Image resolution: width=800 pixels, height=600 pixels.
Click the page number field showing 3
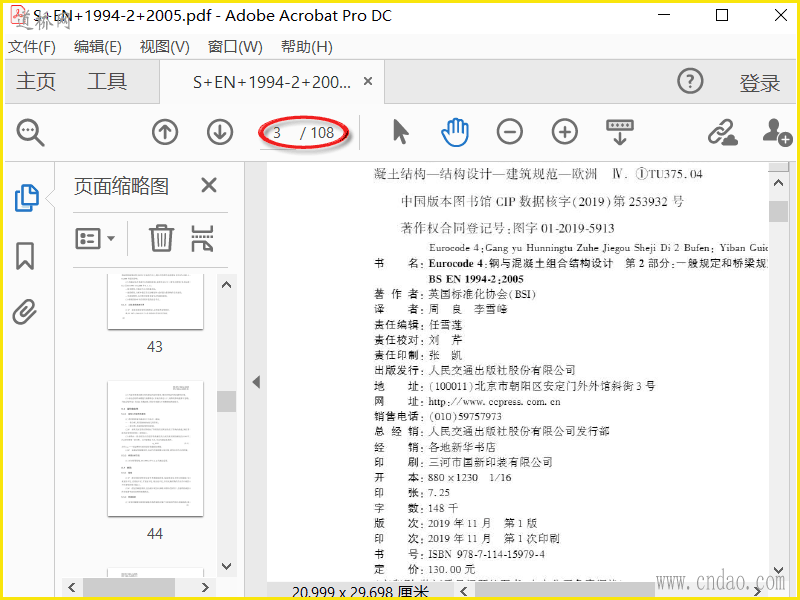pos(277,133)
